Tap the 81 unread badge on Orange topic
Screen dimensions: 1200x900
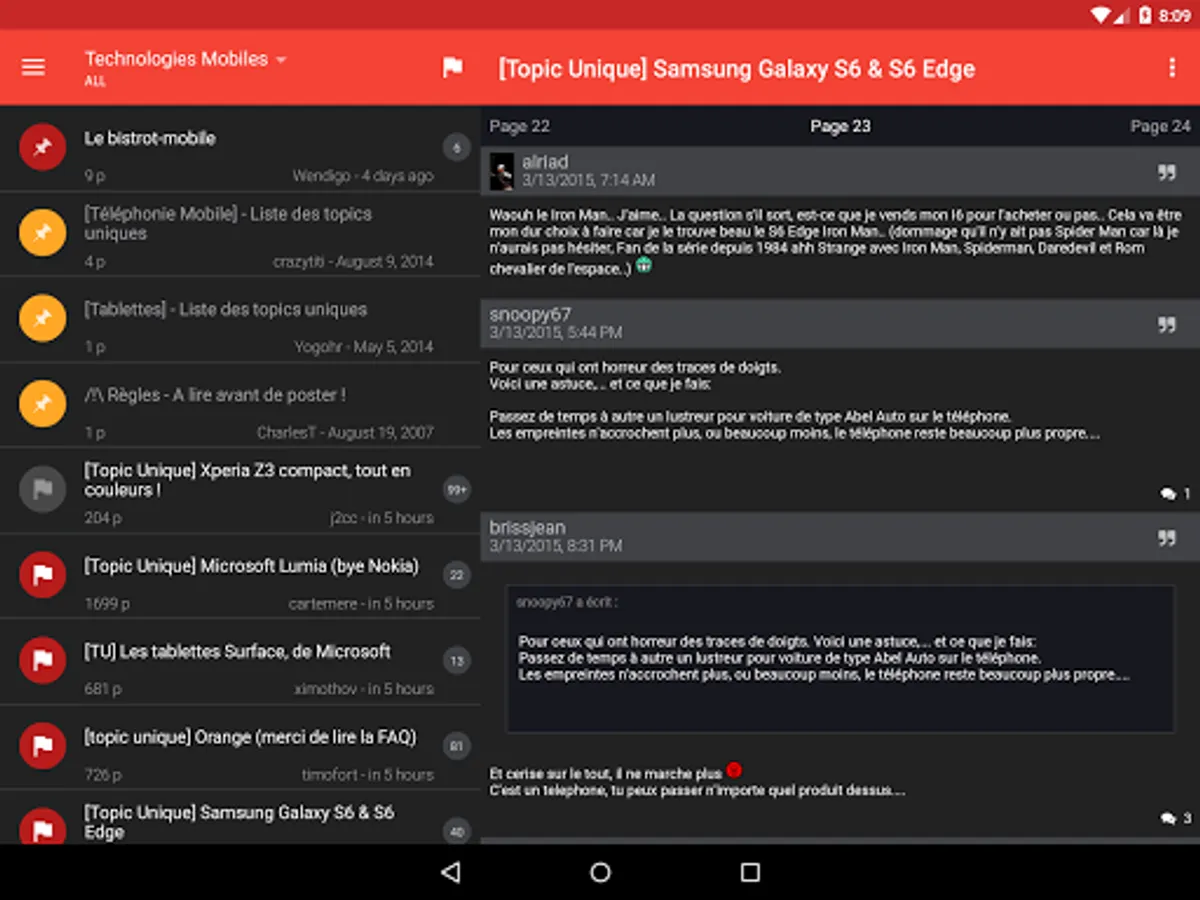(456, 746)
